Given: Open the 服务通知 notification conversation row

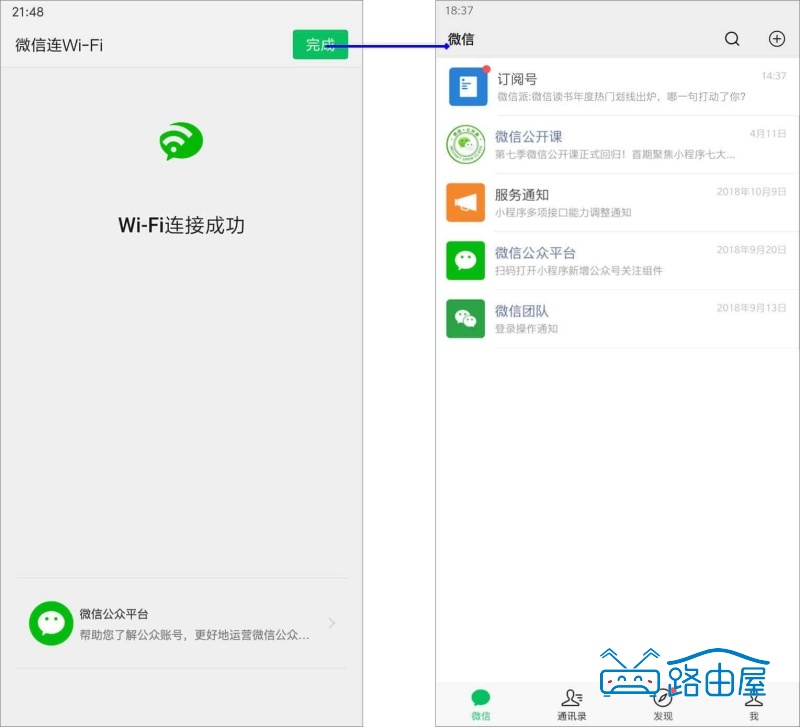Looking at the screenshot, I should click(620, 203).
